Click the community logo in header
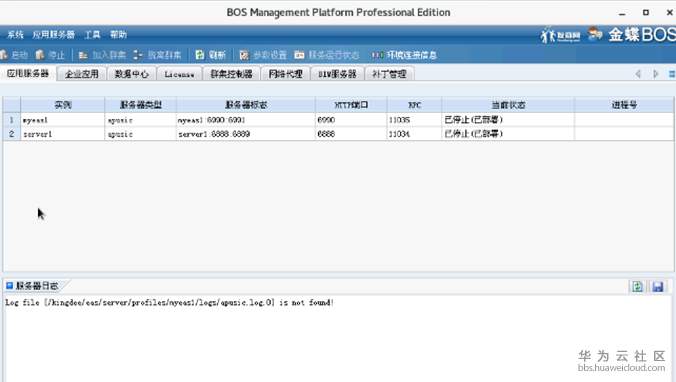The height and width of the screenshot is (382, 676). 560,35
